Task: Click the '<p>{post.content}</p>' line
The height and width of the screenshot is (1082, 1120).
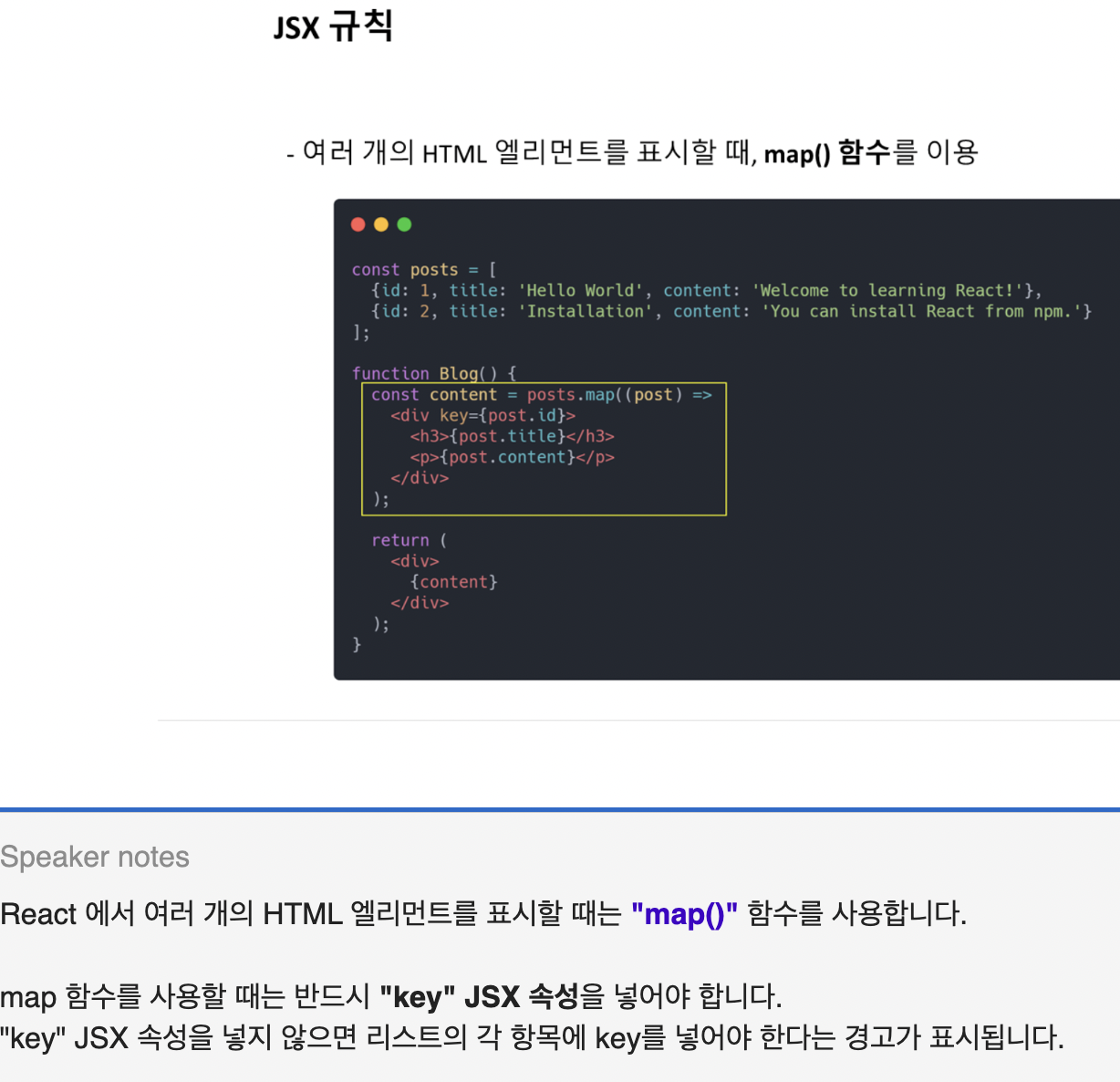Action: [x=512, y=457]
